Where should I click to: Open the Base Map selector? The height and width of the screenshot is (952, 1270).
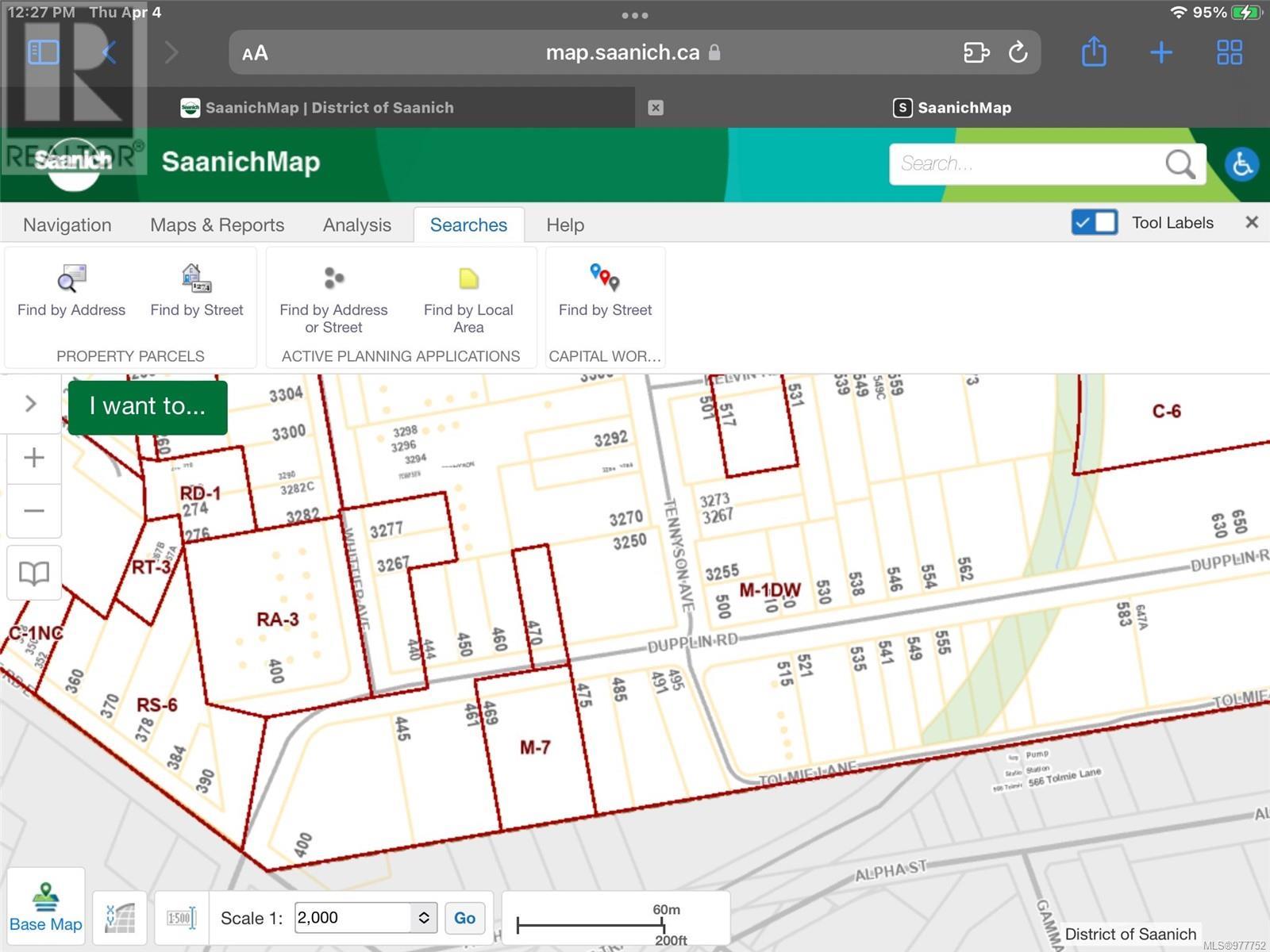point(46,908)
